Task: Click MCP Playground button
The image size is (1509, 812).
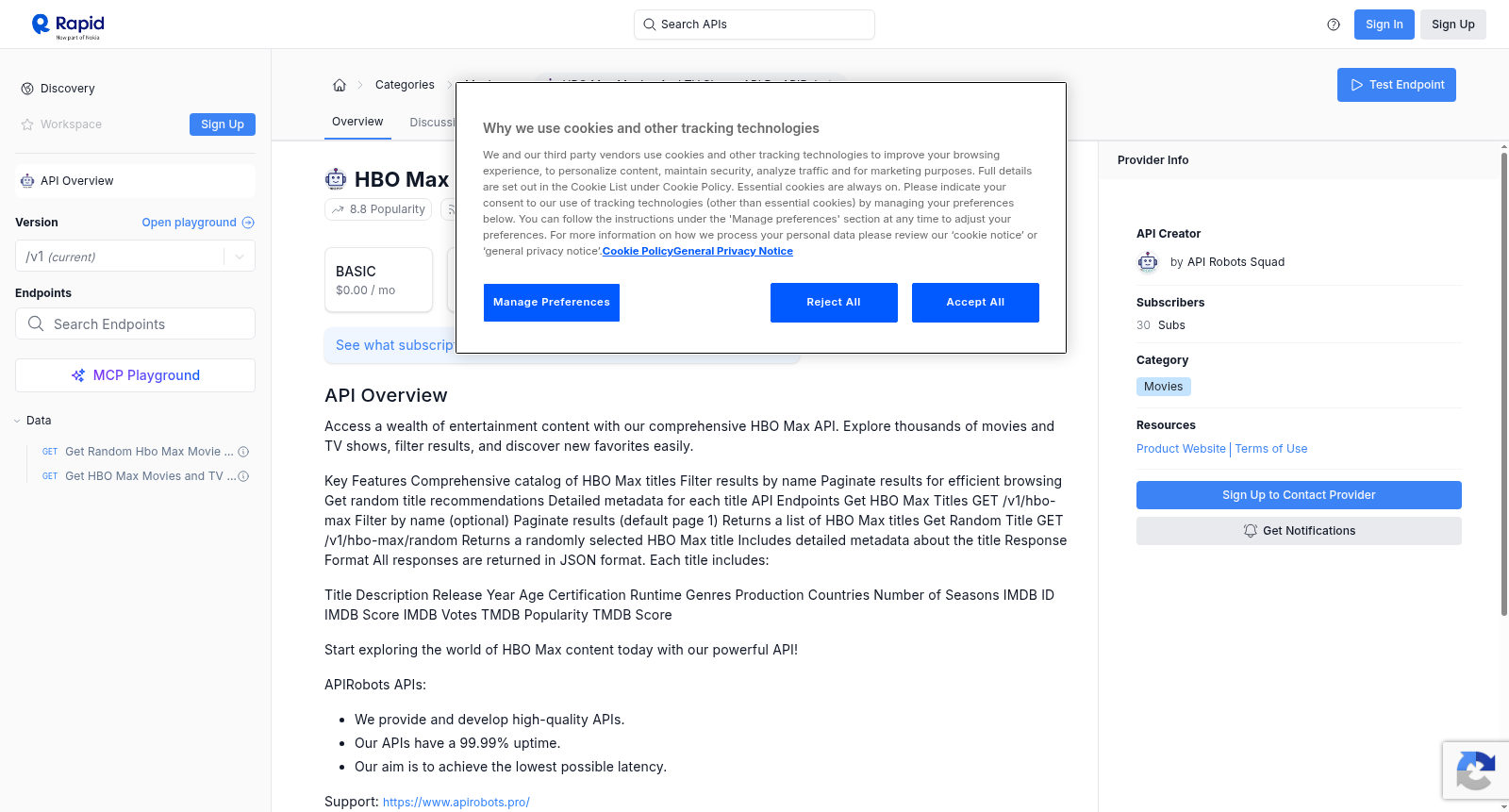Action: (x=135, y=375)
